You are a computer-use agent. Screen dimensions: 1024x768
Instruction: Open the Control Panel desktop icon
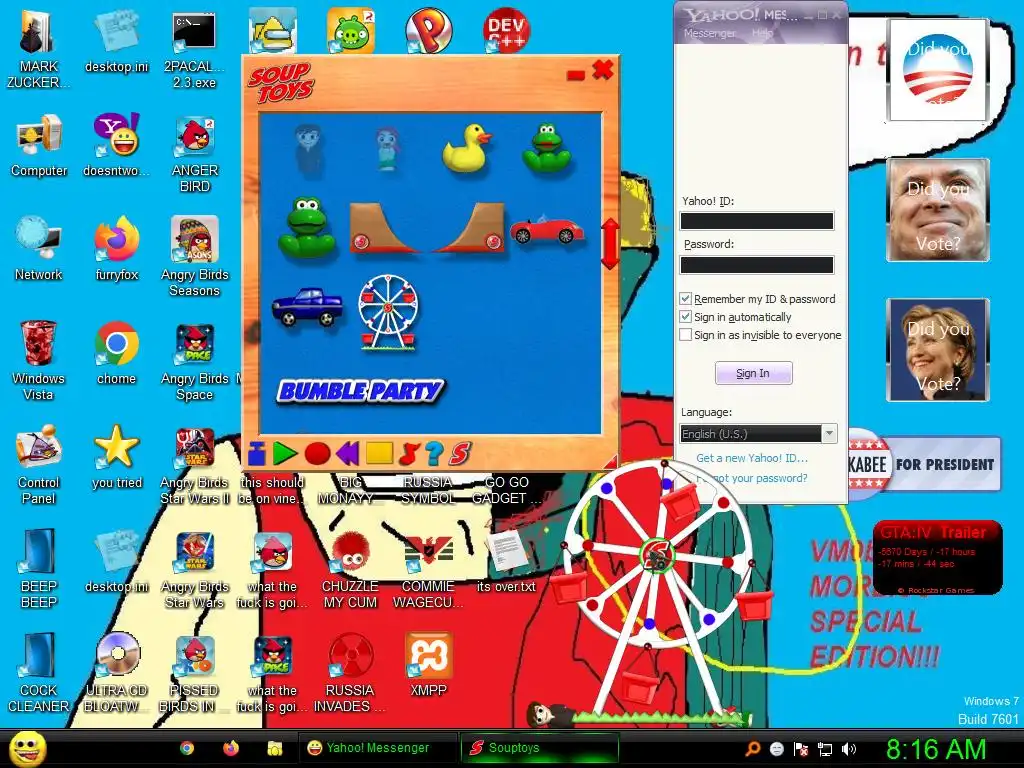pyautogui.click(x=39, y=465)
